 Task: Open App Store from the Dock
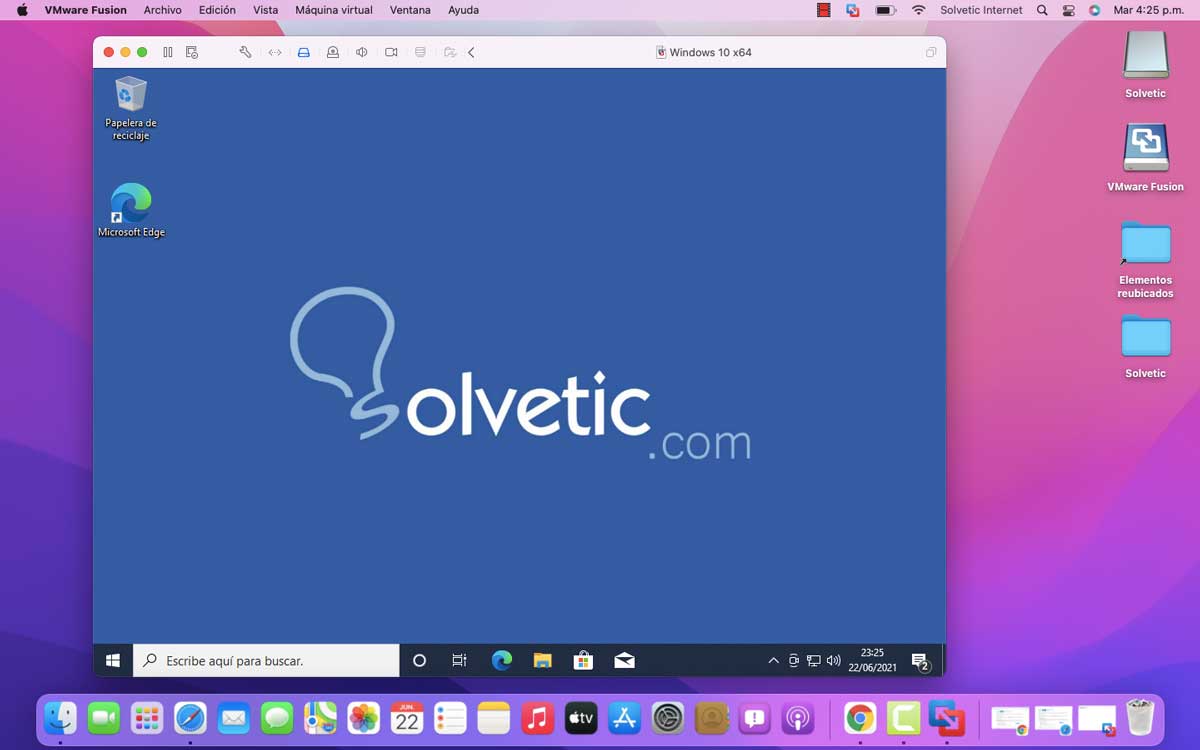(x=624, y=717)
